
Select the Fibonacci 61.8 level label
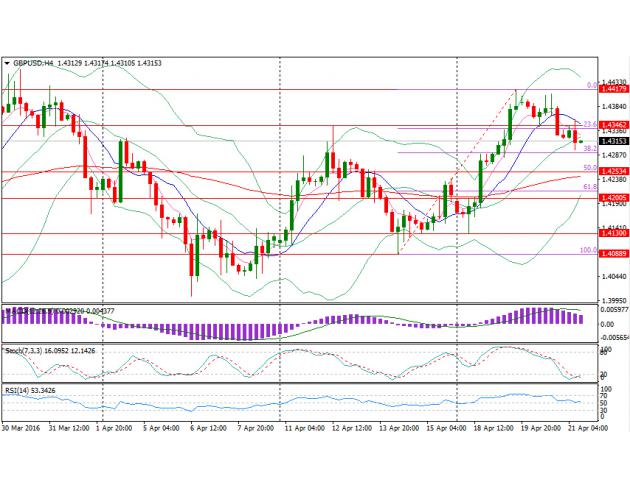(590, 187)
